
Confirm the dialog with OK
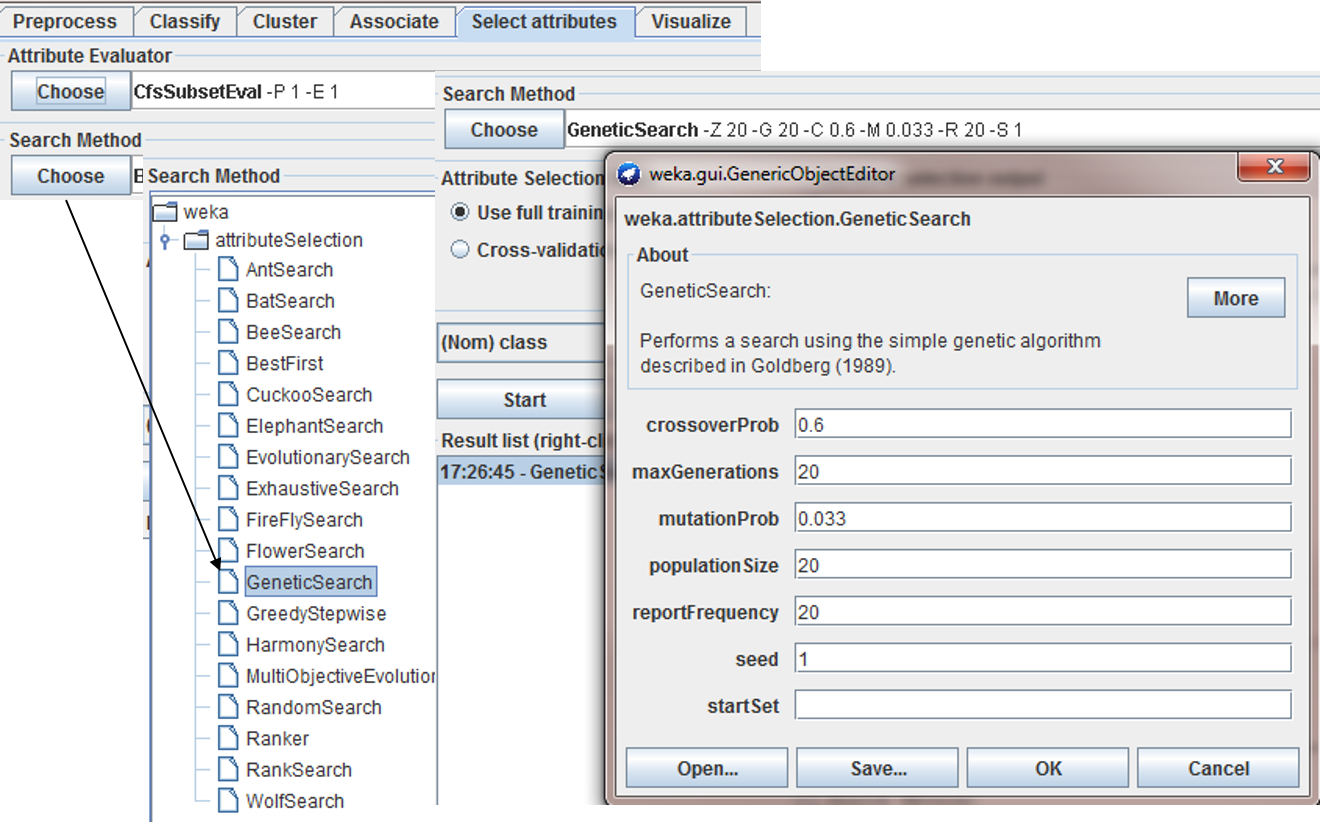(x=1048, y=768)
